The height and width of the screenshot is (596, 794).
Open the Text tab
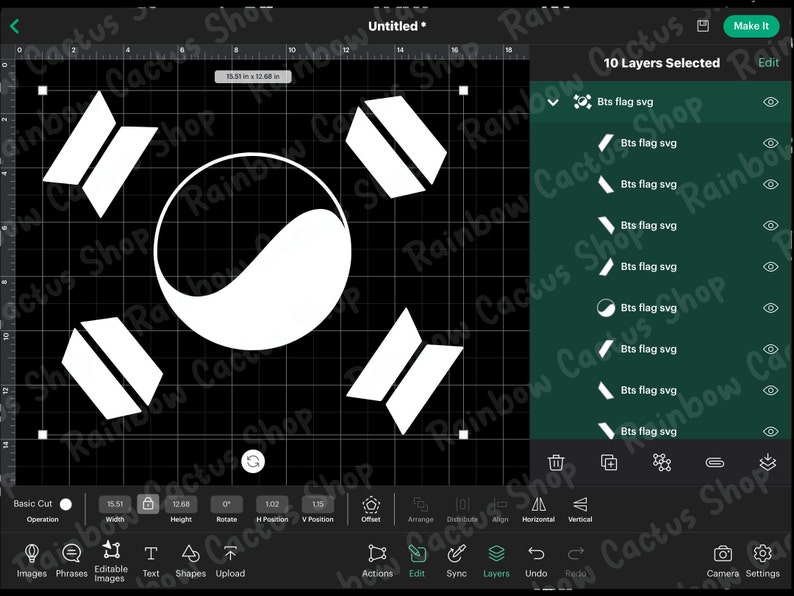tap(150, 561)
